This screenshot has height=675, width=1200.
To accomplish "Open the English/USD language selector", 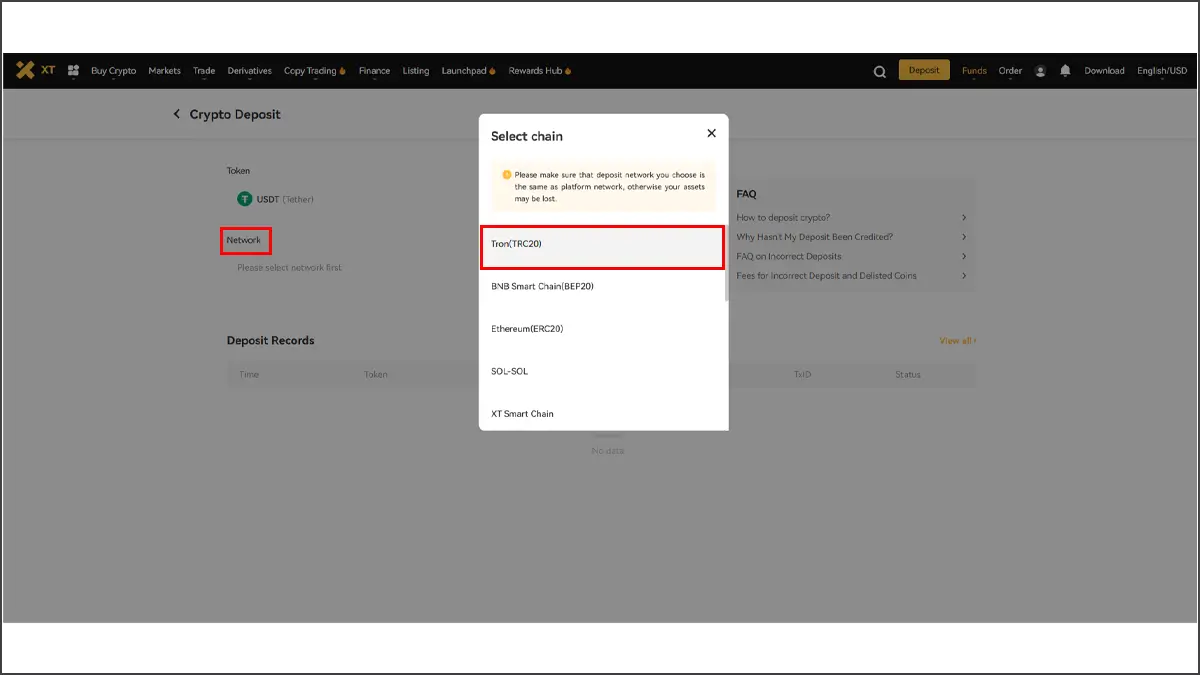I will tap(1162, 71).
